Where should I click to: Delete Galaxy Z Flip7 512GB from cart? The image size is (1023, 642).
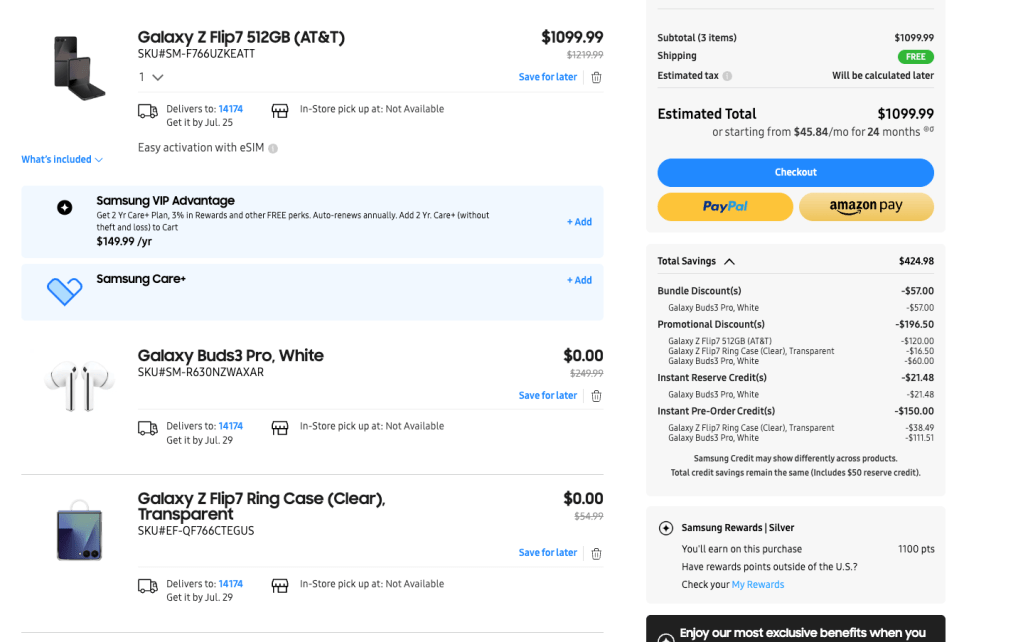pos(597,77)
